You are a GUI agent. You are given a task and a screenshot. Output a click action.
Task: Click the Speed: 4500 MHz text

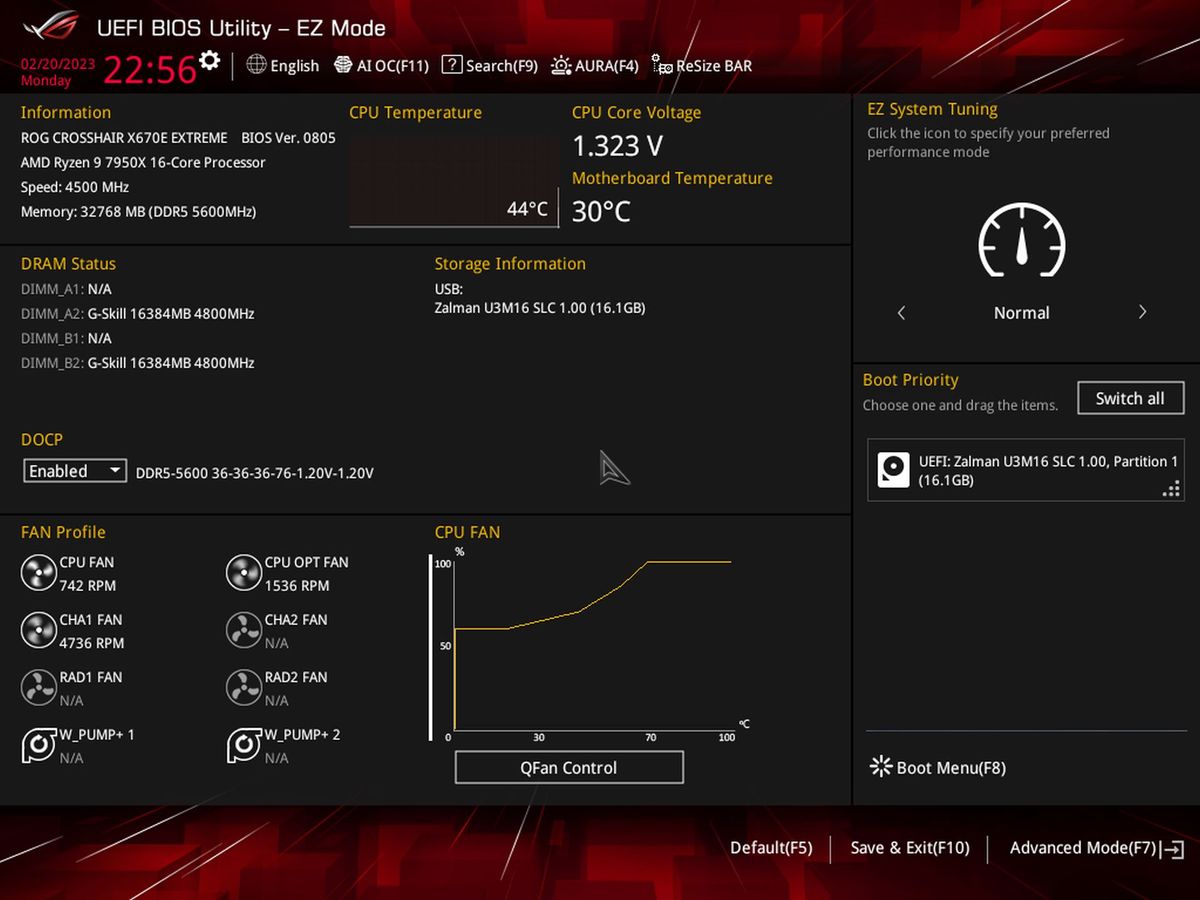tap(75, 187)
